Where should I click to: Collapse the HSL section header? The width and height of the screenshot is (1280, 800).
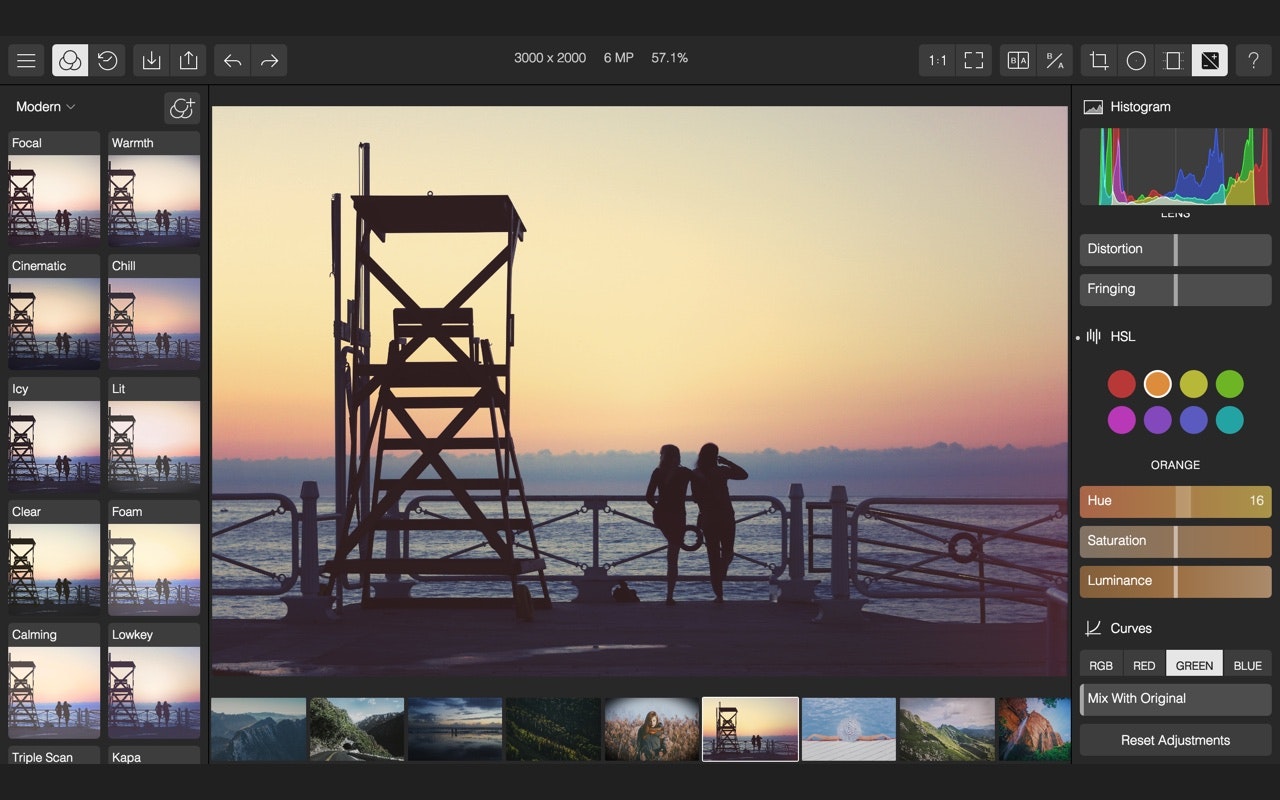[x=1123, y=337]
